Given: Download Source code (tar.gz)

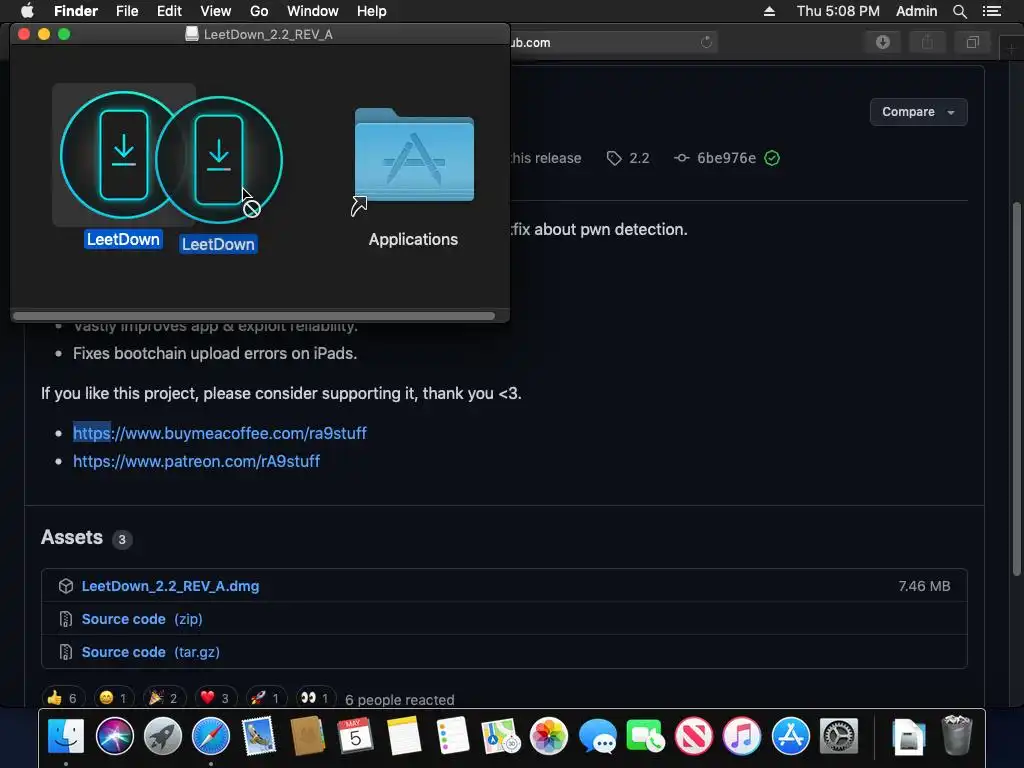Looking at the screenshot, I should [150, 652].
